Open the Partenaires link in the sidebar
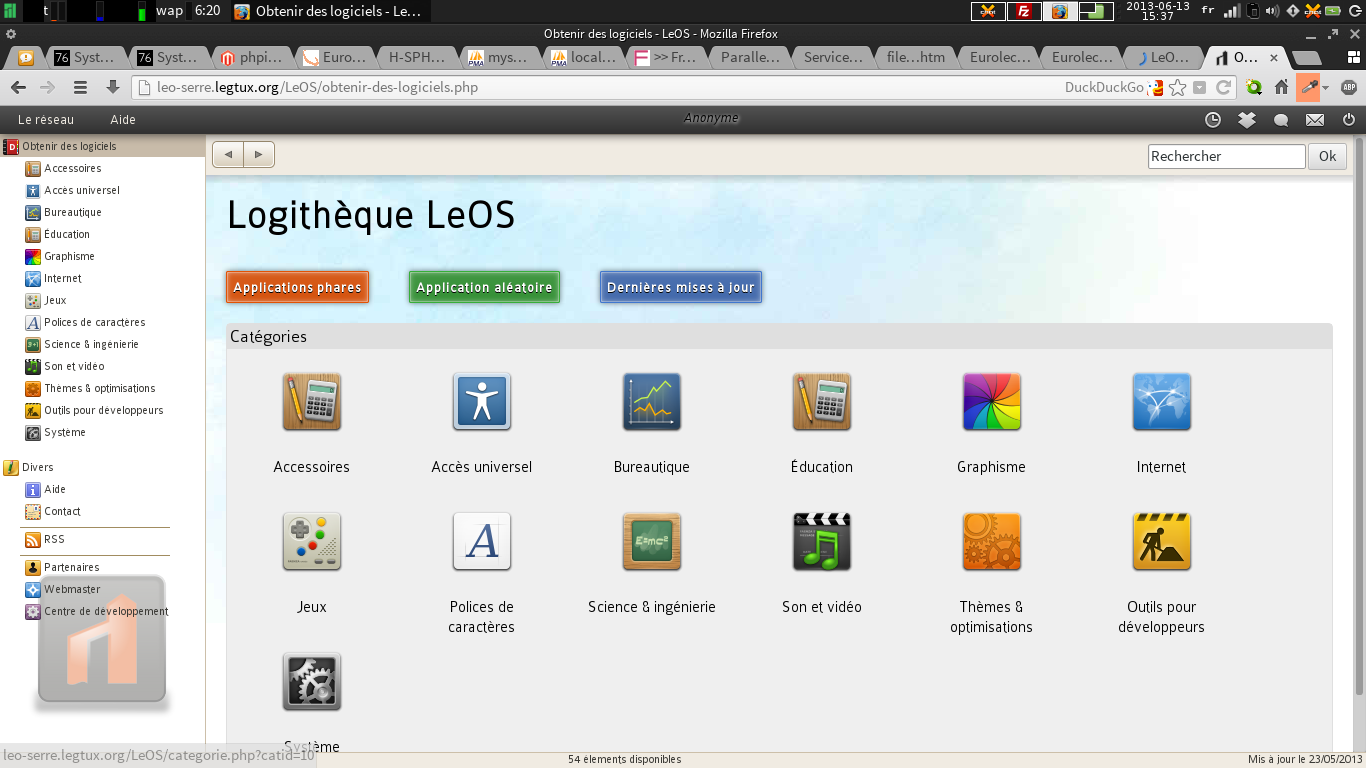 click(x=71, y=567)
